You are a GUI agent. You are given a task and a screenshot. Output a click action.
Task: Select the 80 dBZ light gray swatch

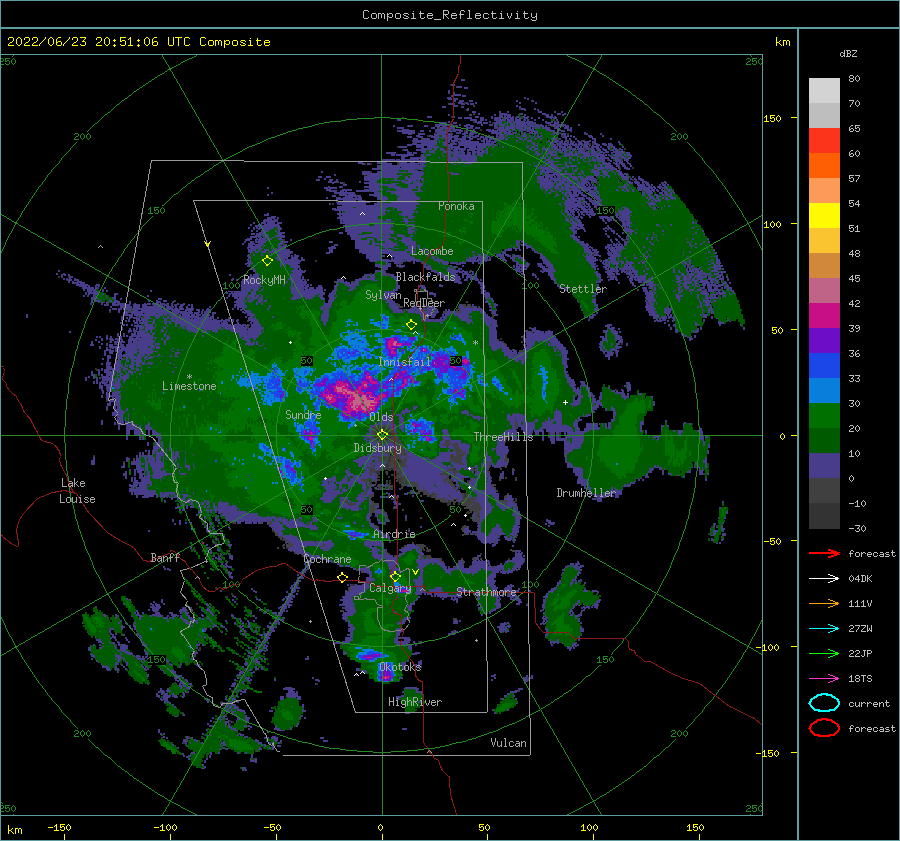pos(824,91)
